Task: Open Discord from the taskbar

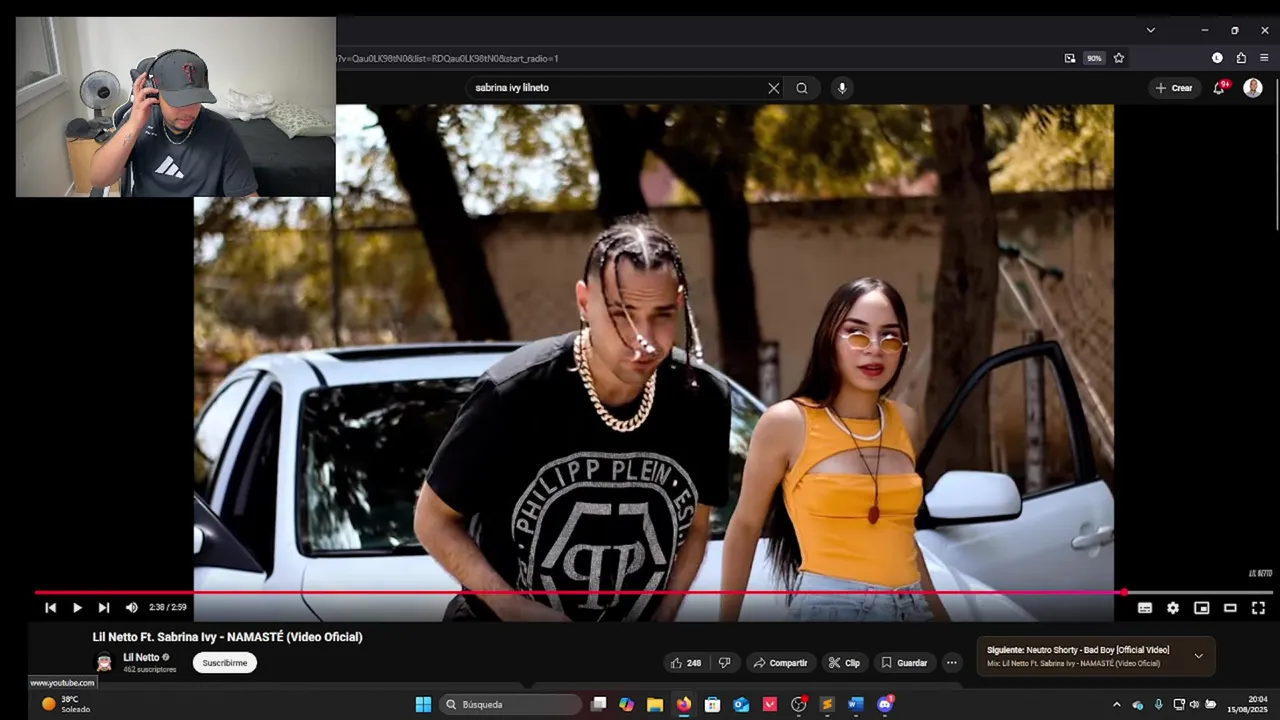Action: point(885,704)
